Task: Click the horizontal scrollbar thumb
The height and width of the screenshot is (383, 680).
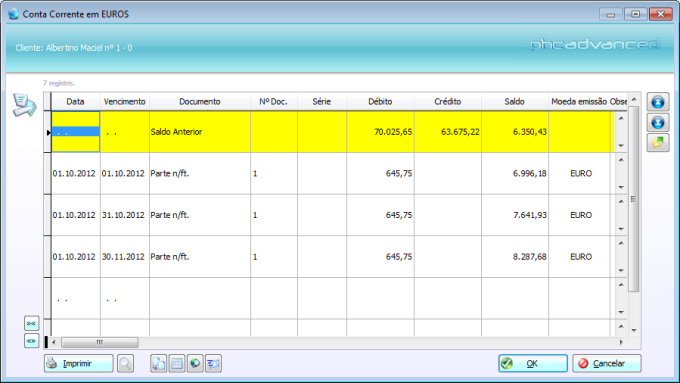Action: point(100,342)
